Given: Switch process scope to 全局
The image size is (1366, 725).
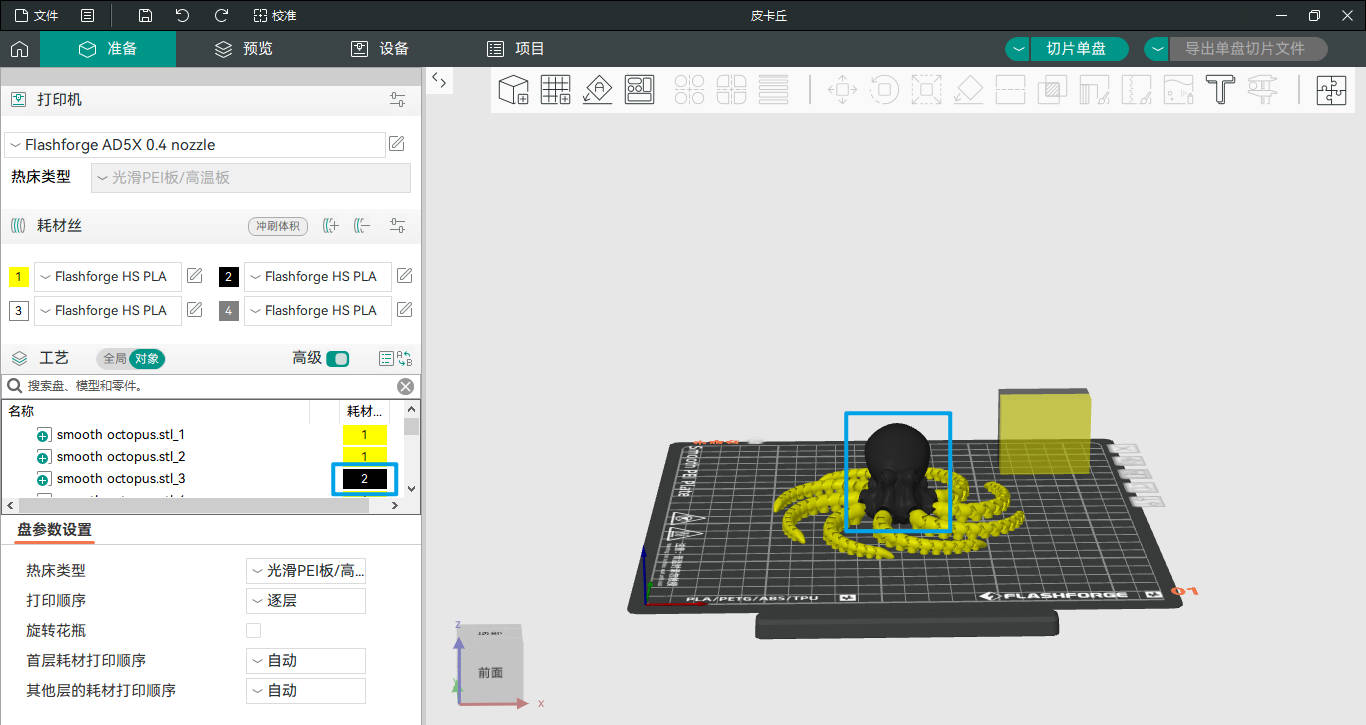Looking at the screenshot, I should (115, 358).
